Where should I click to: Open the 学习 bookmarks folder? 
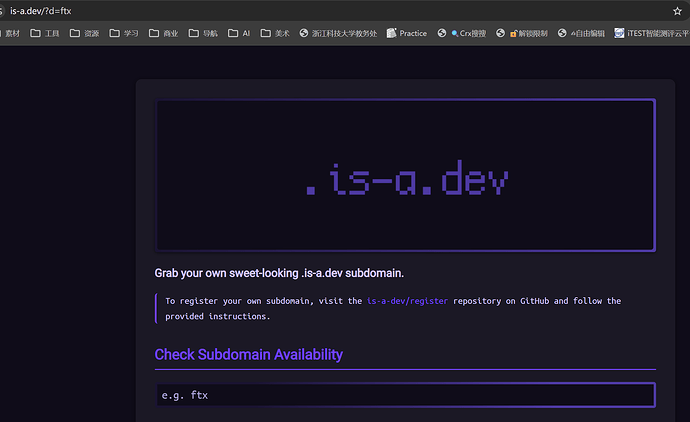coord(124,33)
